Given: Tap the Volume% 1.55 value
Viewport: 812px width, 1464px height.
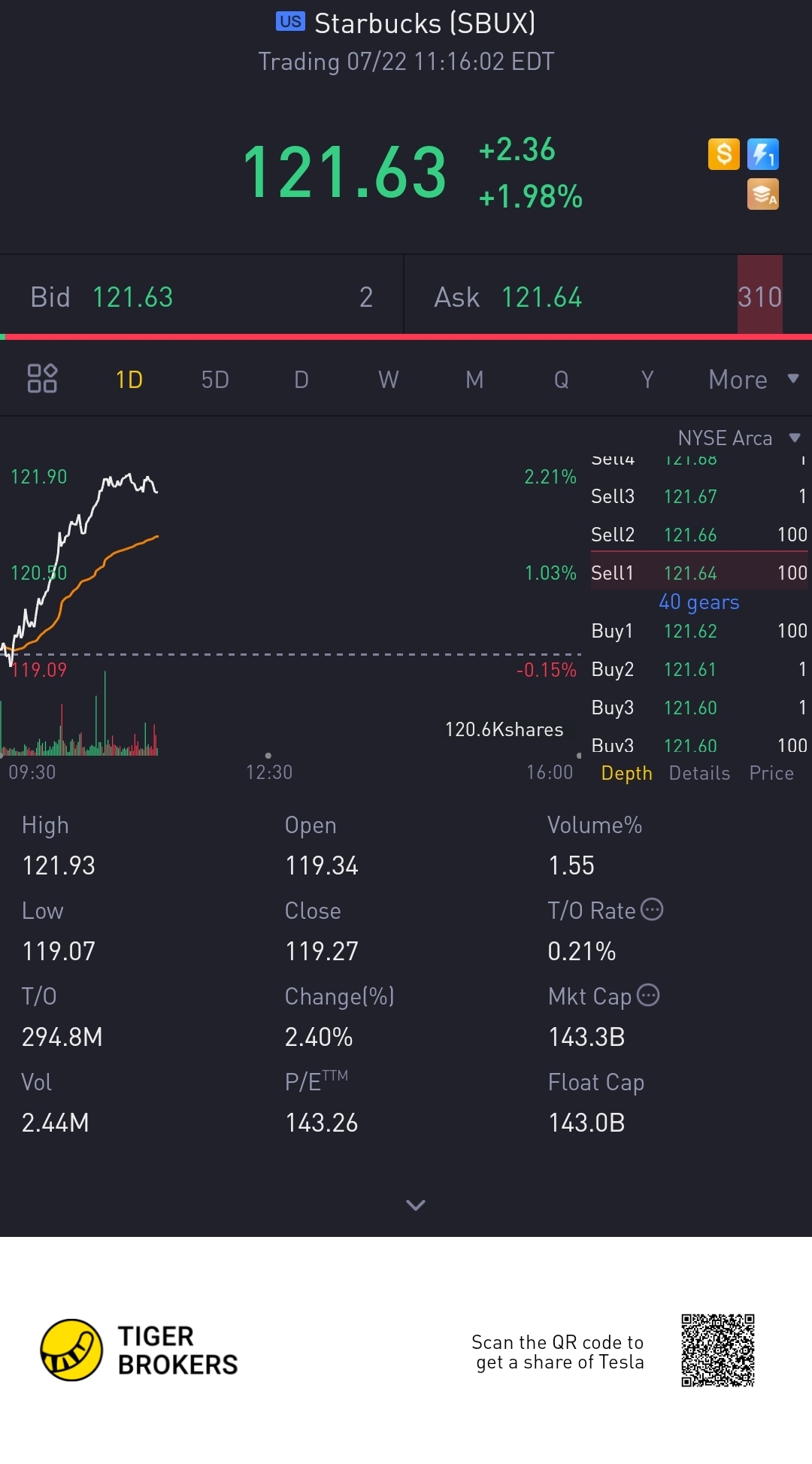Looking at the screenshot, I should (571, 865).
